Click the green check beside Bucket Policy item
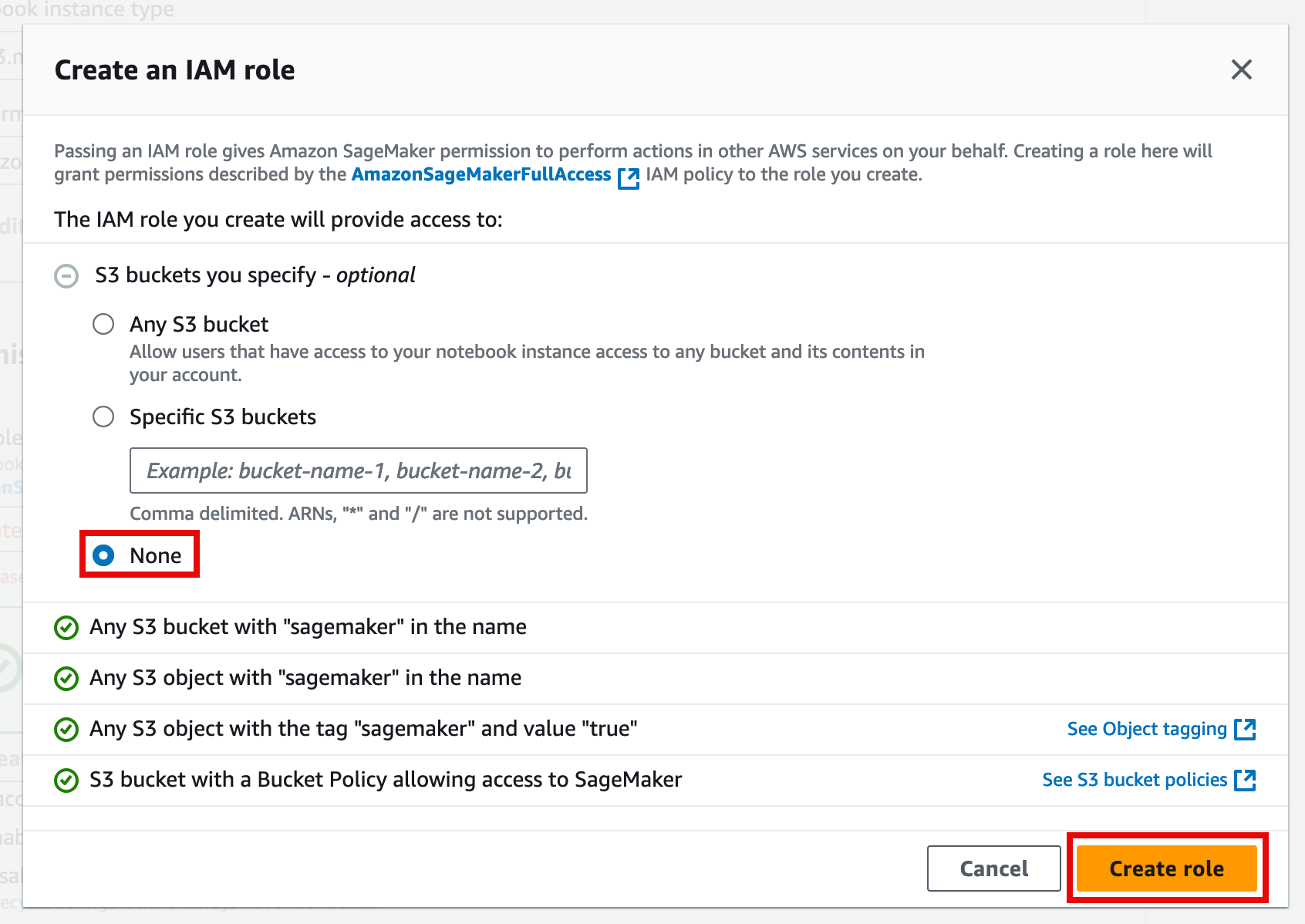This screenshot has height=924, width=1305. [66, 781]
